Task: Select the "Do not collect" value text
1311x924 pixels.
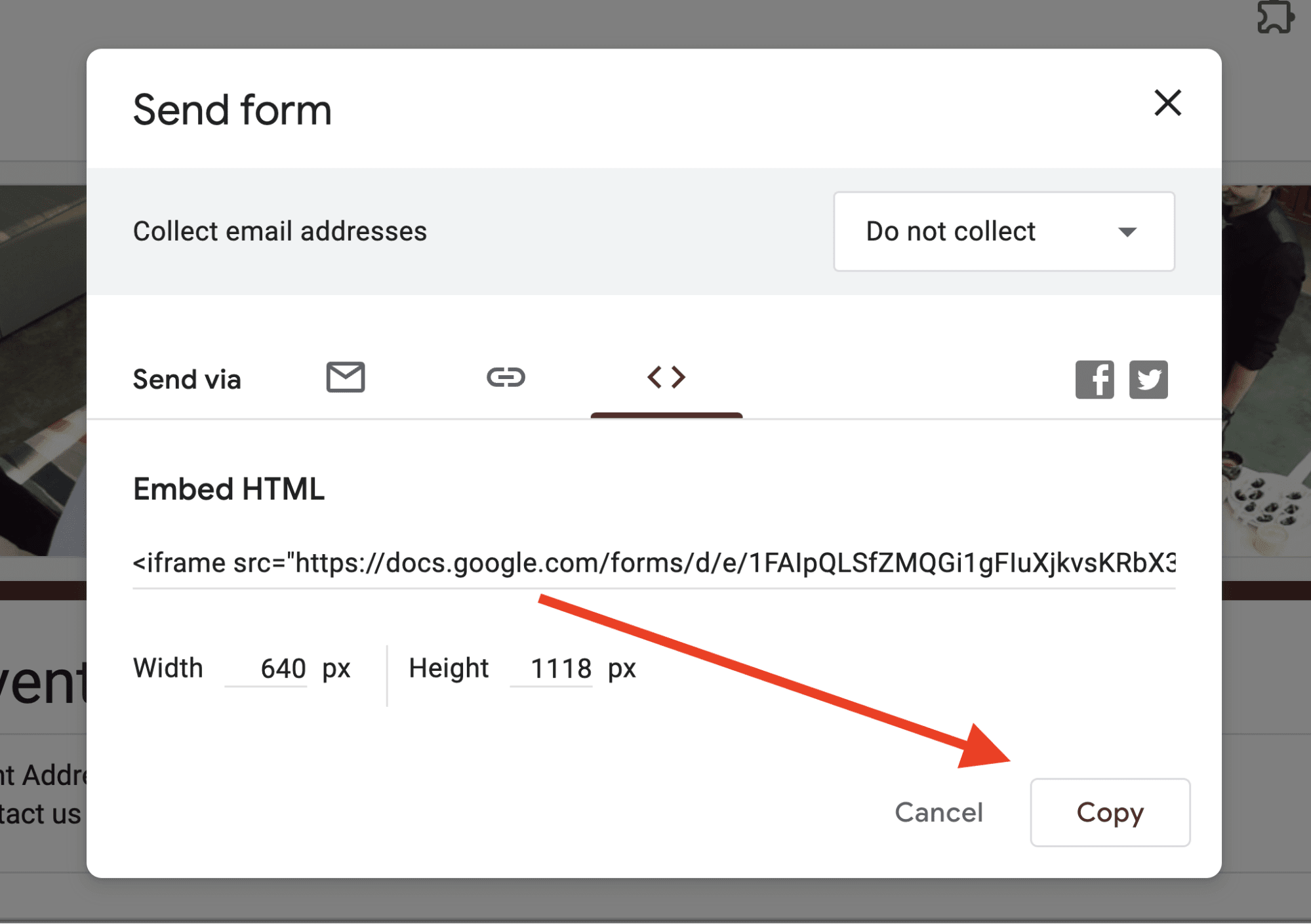Action: point(950,231)
